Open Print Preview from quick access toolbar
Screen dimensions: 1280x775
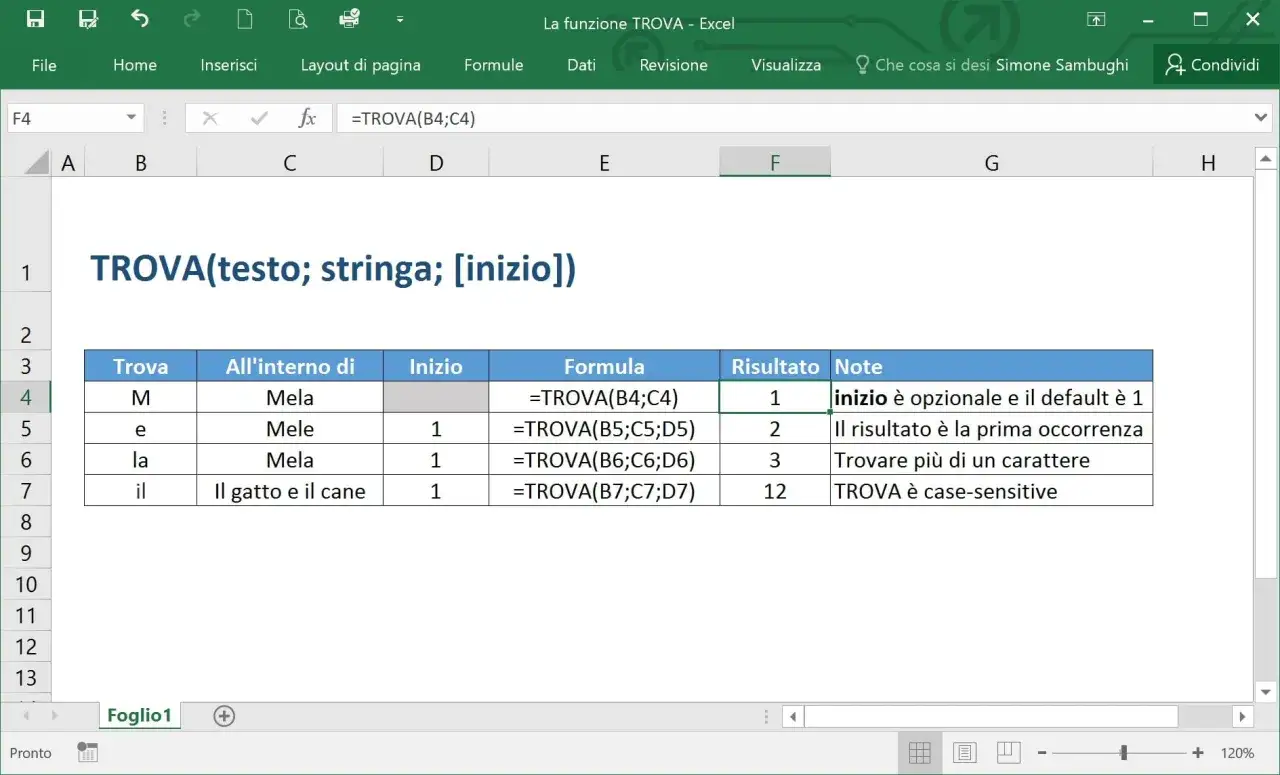point(297,19)
